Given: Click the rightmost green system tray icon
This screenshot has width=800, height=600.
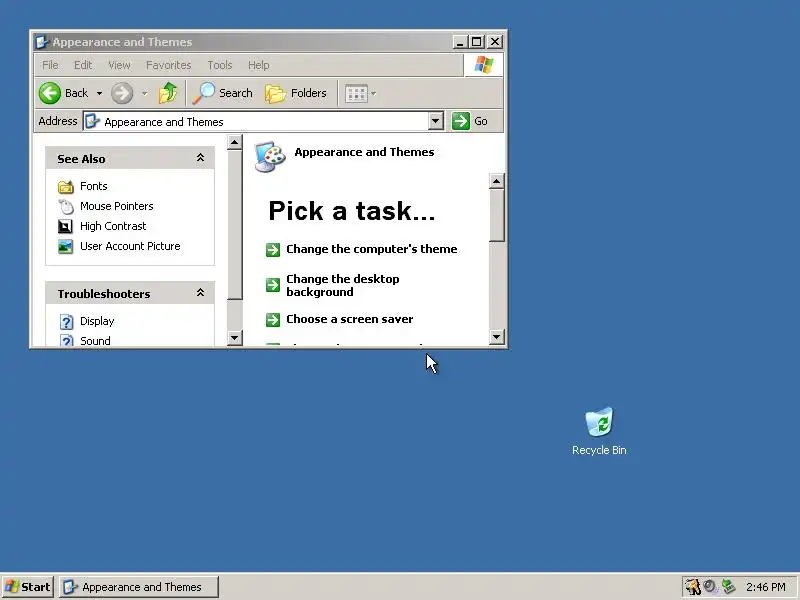Looking at the screenshot, I should [728, 587].
